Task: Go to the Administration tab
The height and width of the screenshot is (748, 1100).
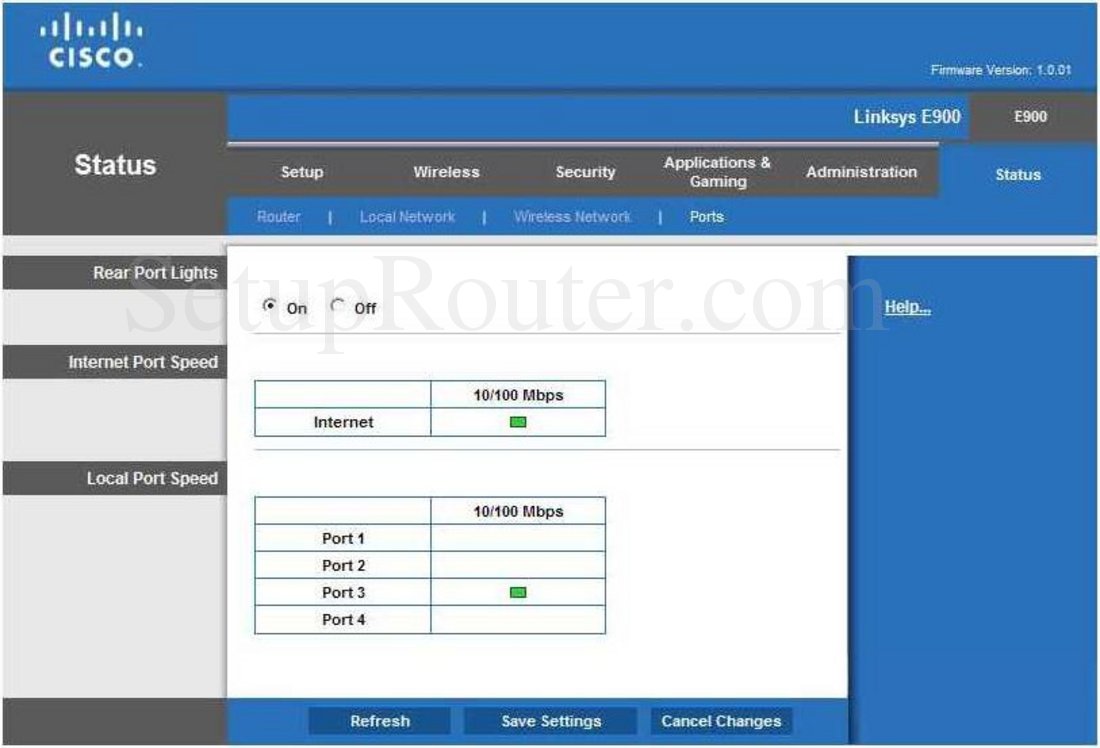Action: coord(860,171)
